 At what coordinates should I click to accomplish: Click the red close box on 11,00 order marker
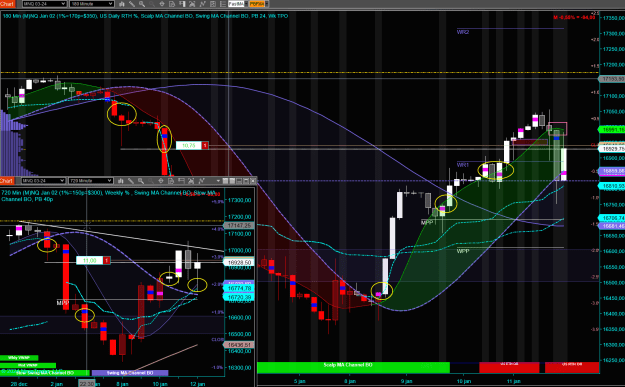pos(106,260)
